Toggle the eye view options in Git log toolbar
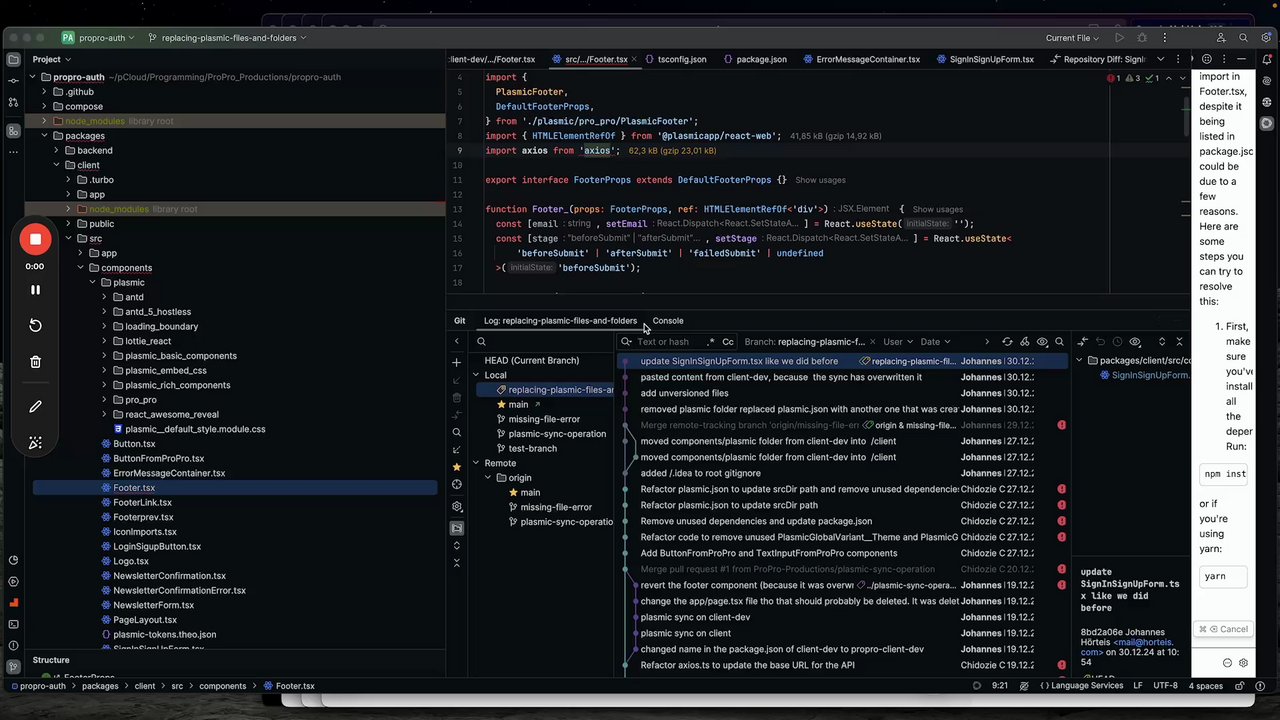 [x=1042, y=342]
